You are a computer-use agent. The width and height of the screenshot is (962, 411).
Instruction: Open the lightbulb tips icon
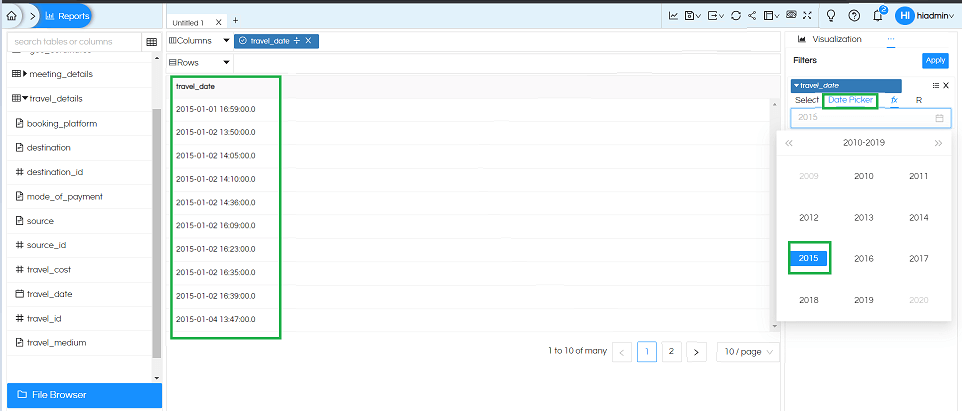tap(831, 16)
